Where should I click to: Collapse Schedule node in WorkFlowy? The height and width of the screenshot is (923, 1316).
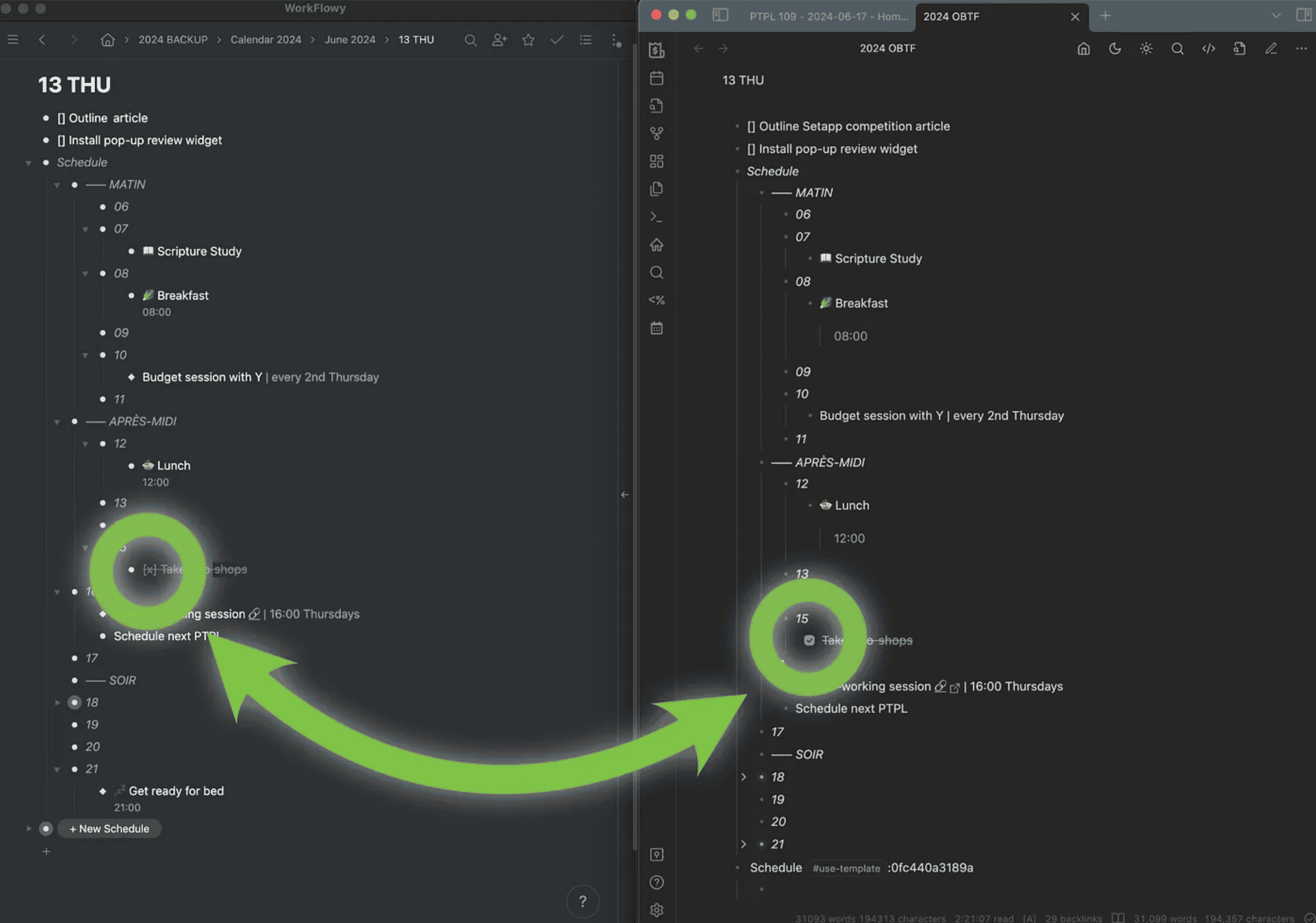click(28, 163)
